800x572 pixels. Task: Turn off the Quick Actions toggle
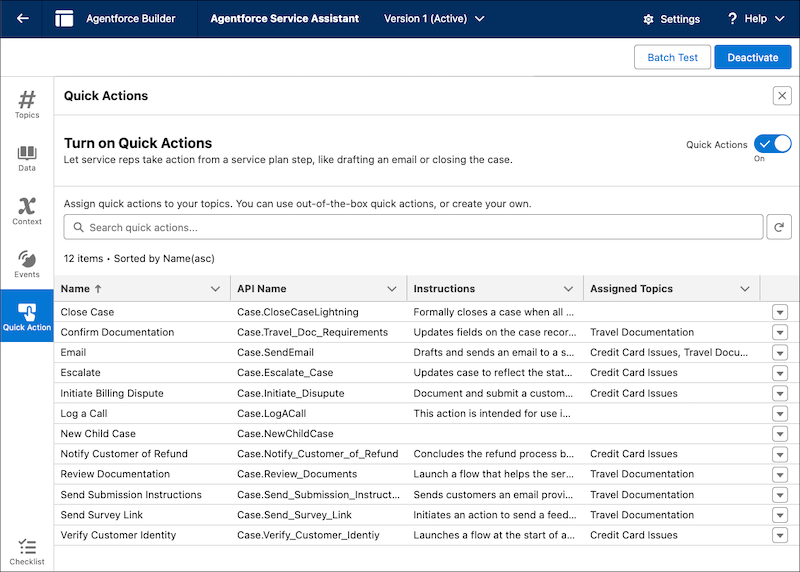772,144
